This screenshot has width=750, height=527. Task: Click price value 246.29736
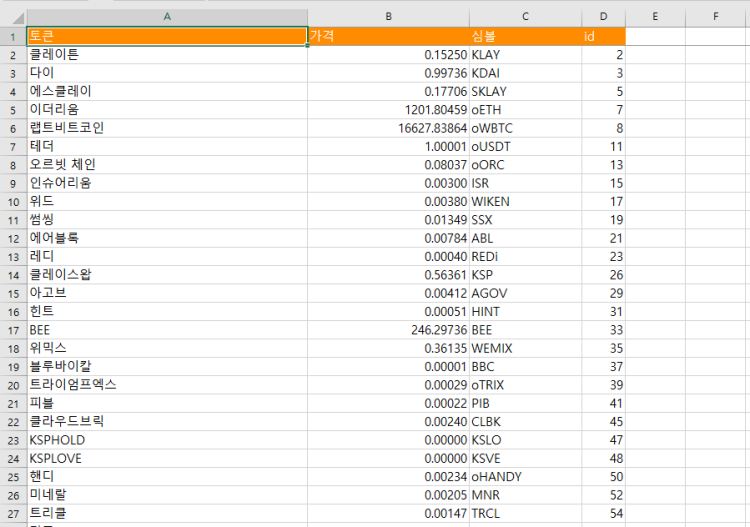388,330
